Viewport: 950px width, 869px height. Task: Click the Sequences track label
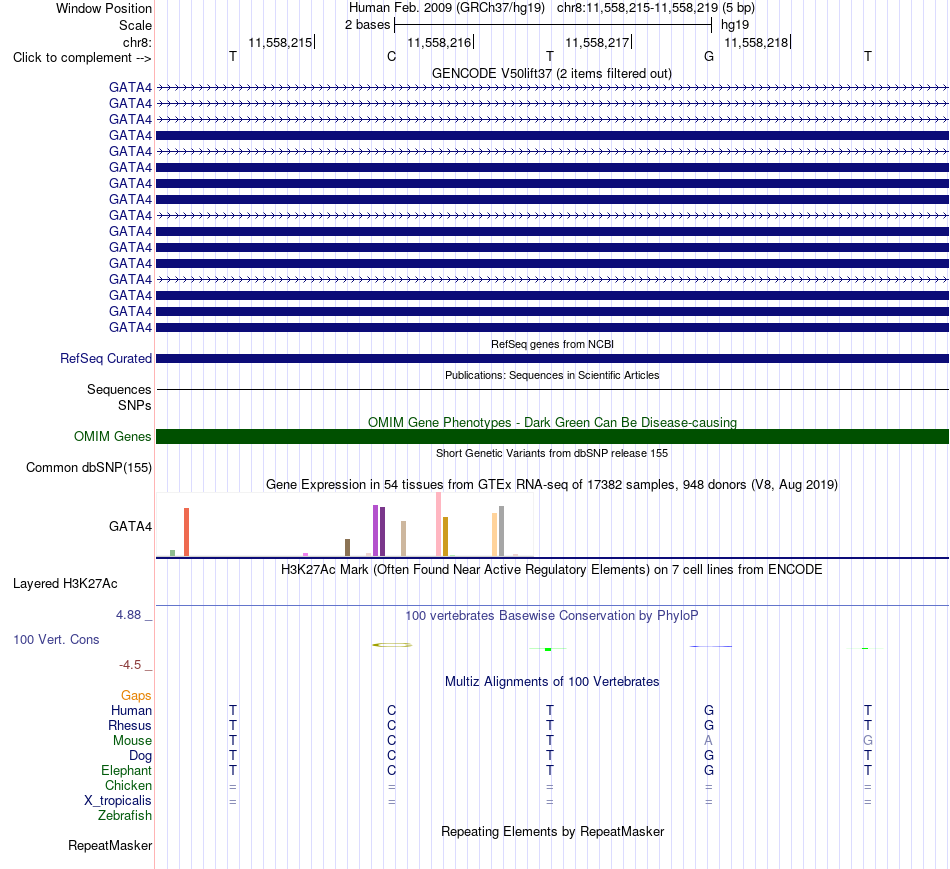pyautogui.click(x=119, y=389)
